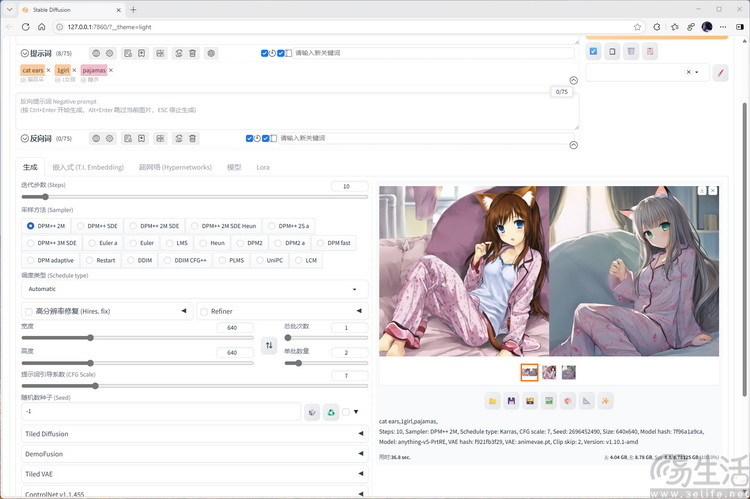Open output folder with yellow folder icon
Screen dimensions: 750x499
click(493, 401)
